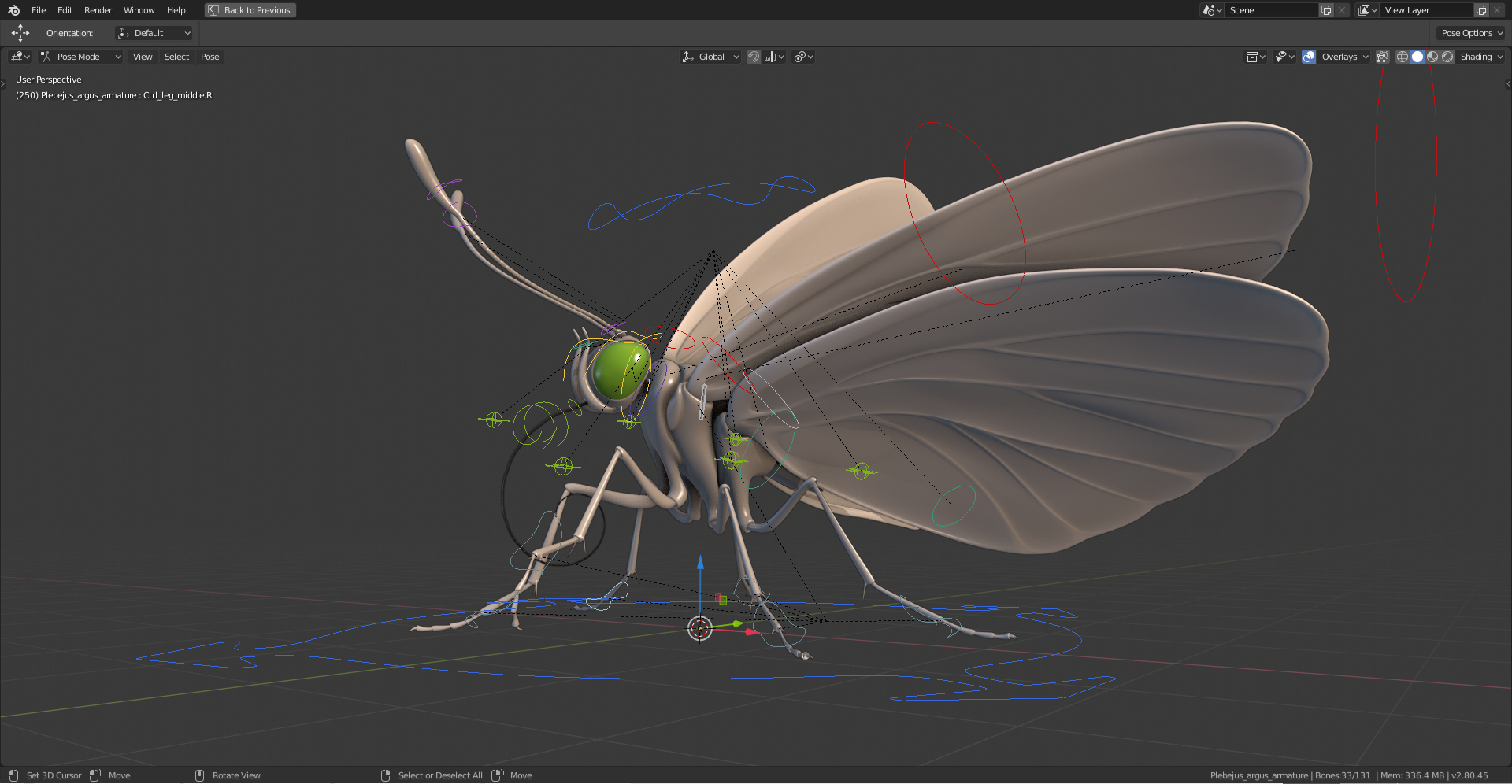Open the Pose Options popover
1512x784 pixels.
[1472, 33]
